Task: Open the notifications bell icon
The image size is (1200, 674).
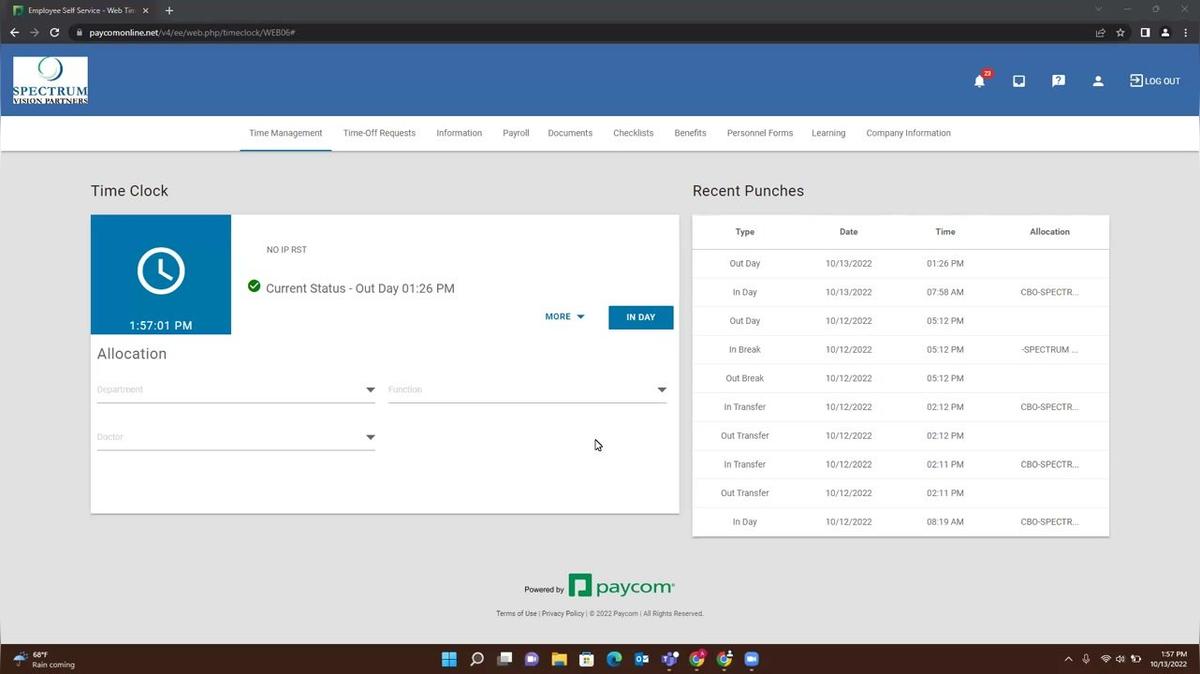Action: [979, 81]
